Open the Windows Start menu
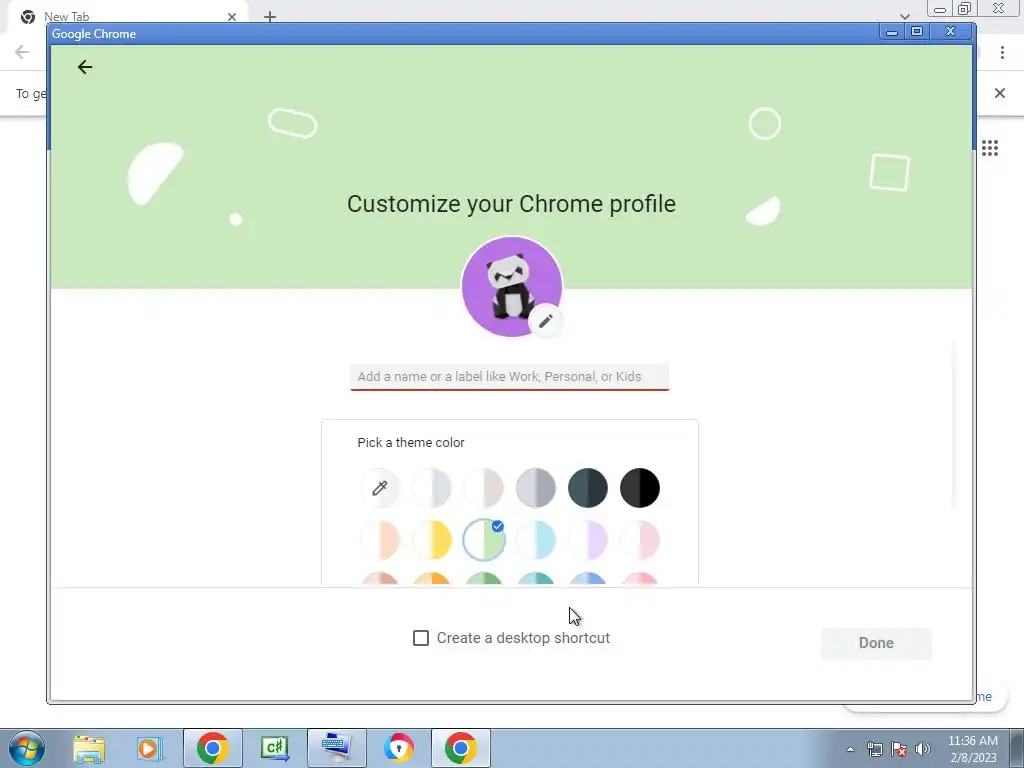 pyautogui.click(x=27, y=748)
